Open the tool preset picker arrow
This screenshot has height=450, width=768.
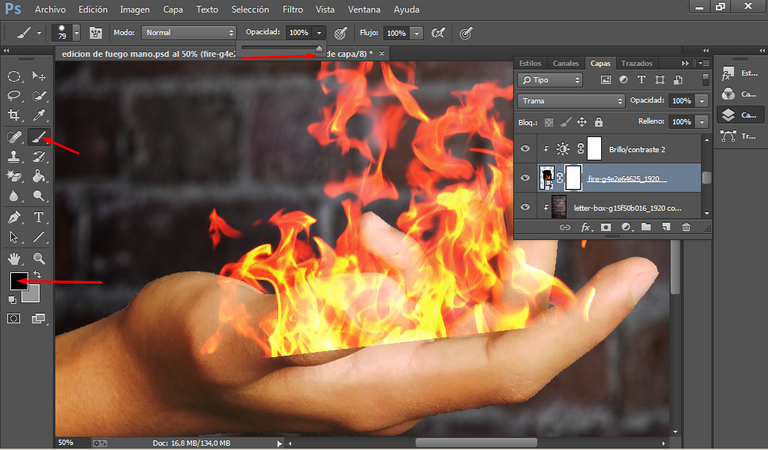click(x=39, y=33)
